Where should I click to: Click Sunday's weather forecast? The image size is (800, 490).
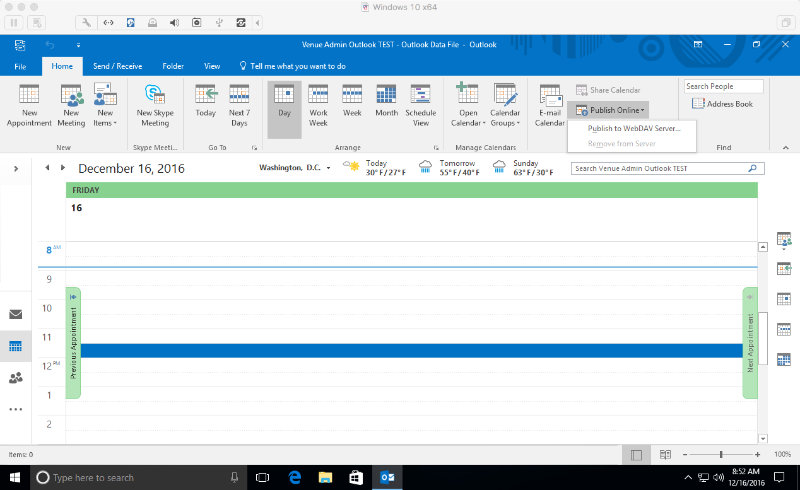click(523, 168)
